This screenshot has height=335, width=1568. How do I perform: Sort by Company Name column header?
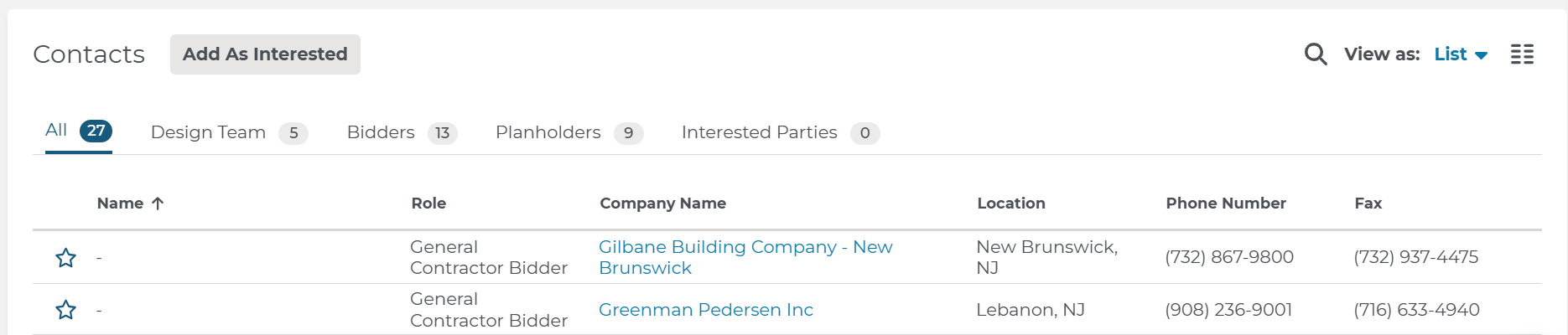pos(662,204)
